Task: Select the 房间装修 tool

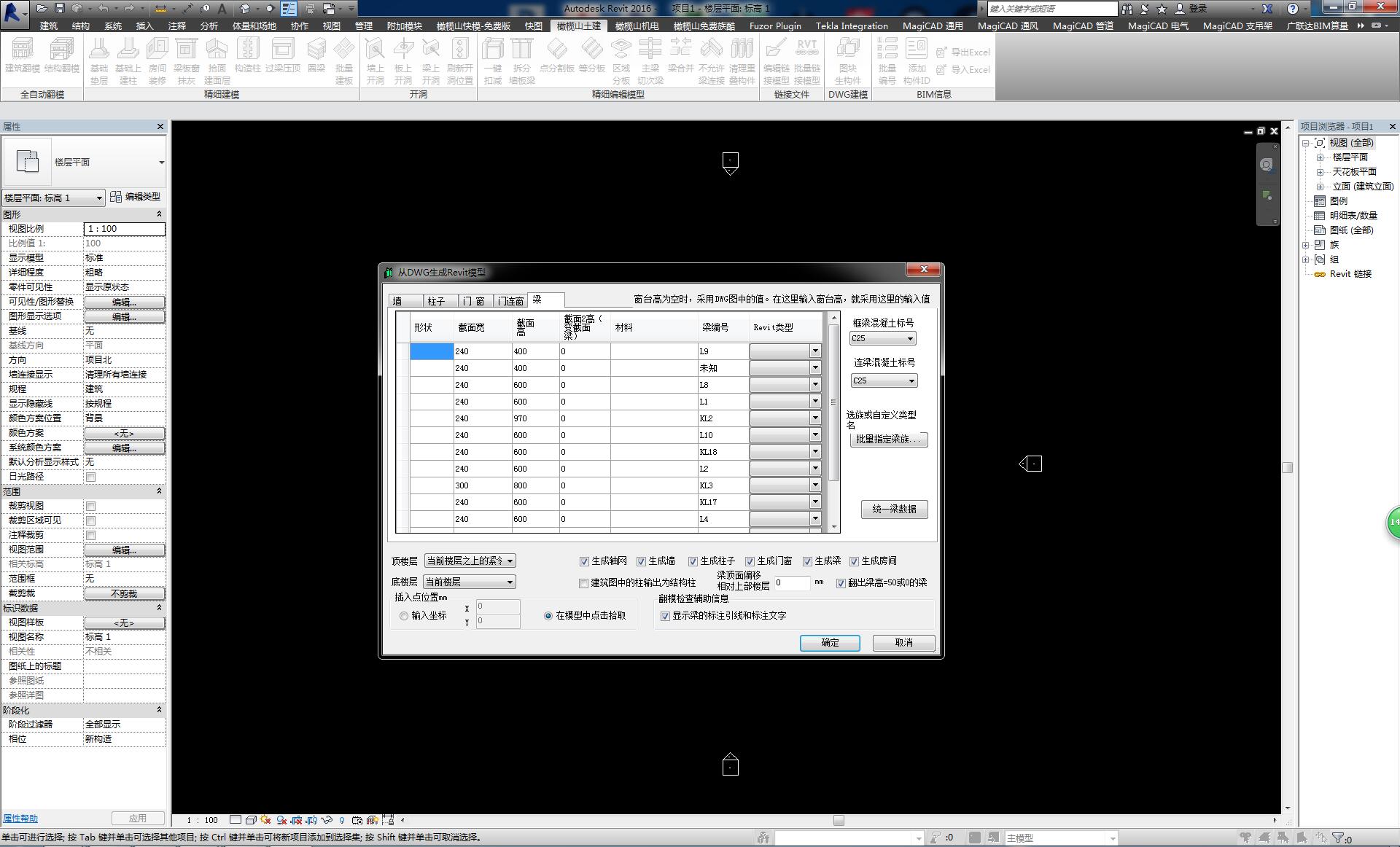Action: (157, 61)
